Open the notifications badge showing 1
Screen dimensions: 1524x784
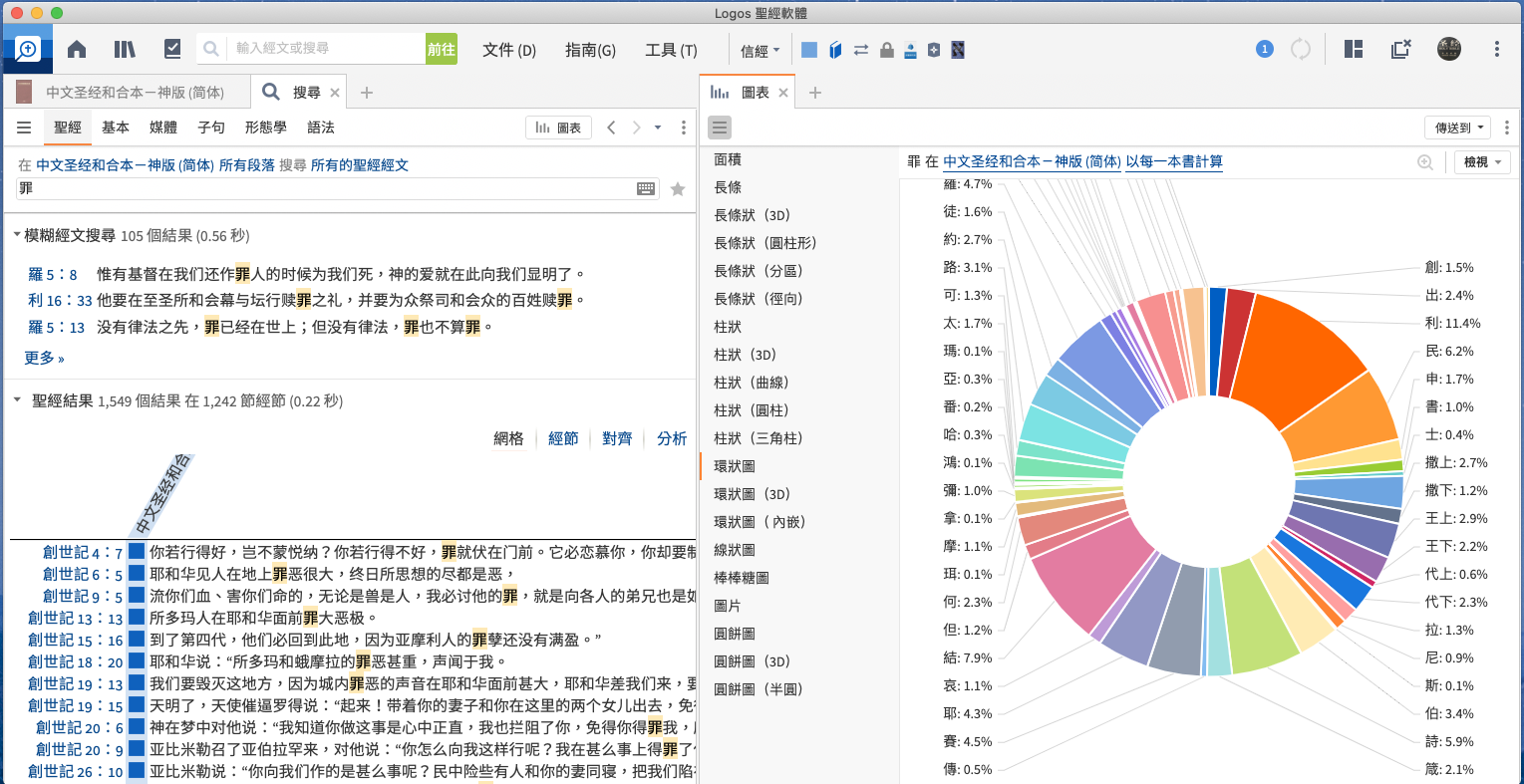[x=1265, y=49]
